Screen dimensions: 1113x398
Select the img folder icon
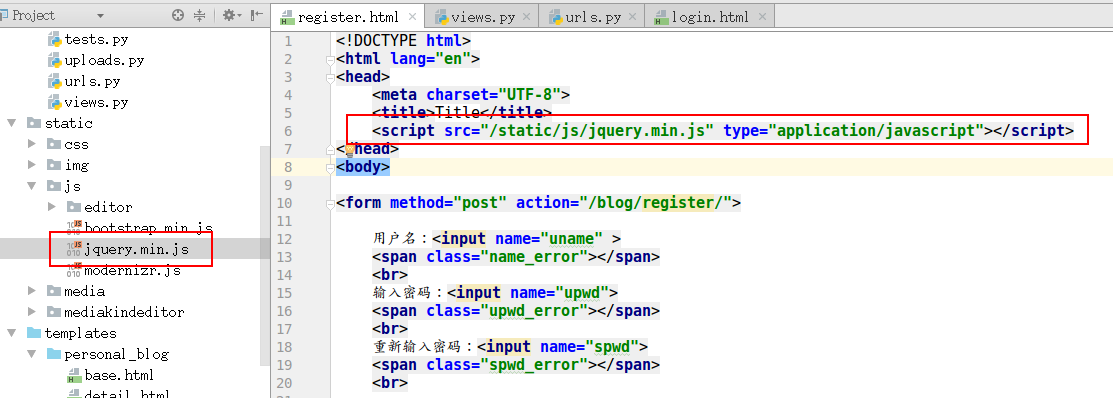(53, 165)
